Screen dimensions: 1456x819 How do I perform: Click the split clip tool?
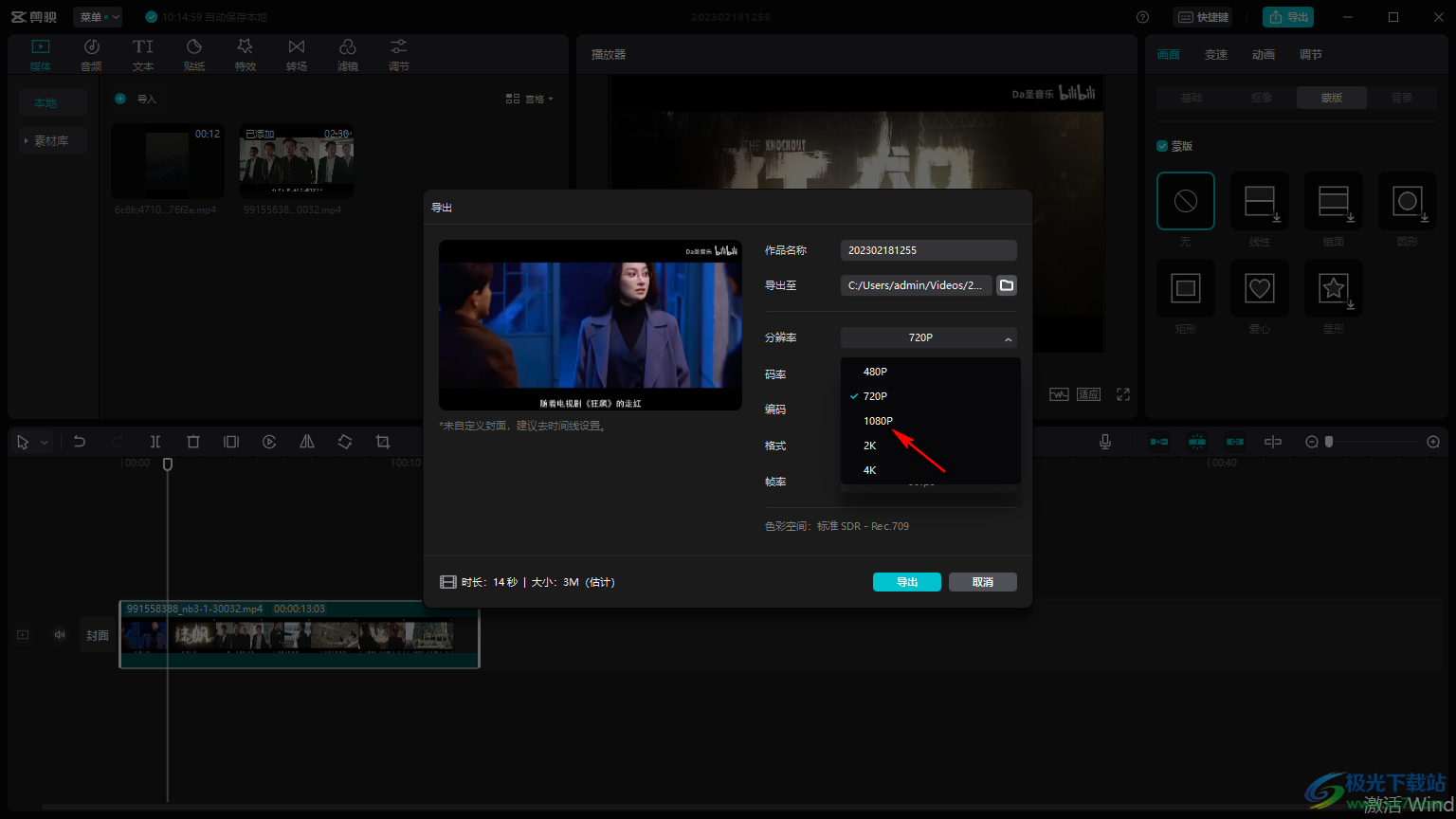155,442
